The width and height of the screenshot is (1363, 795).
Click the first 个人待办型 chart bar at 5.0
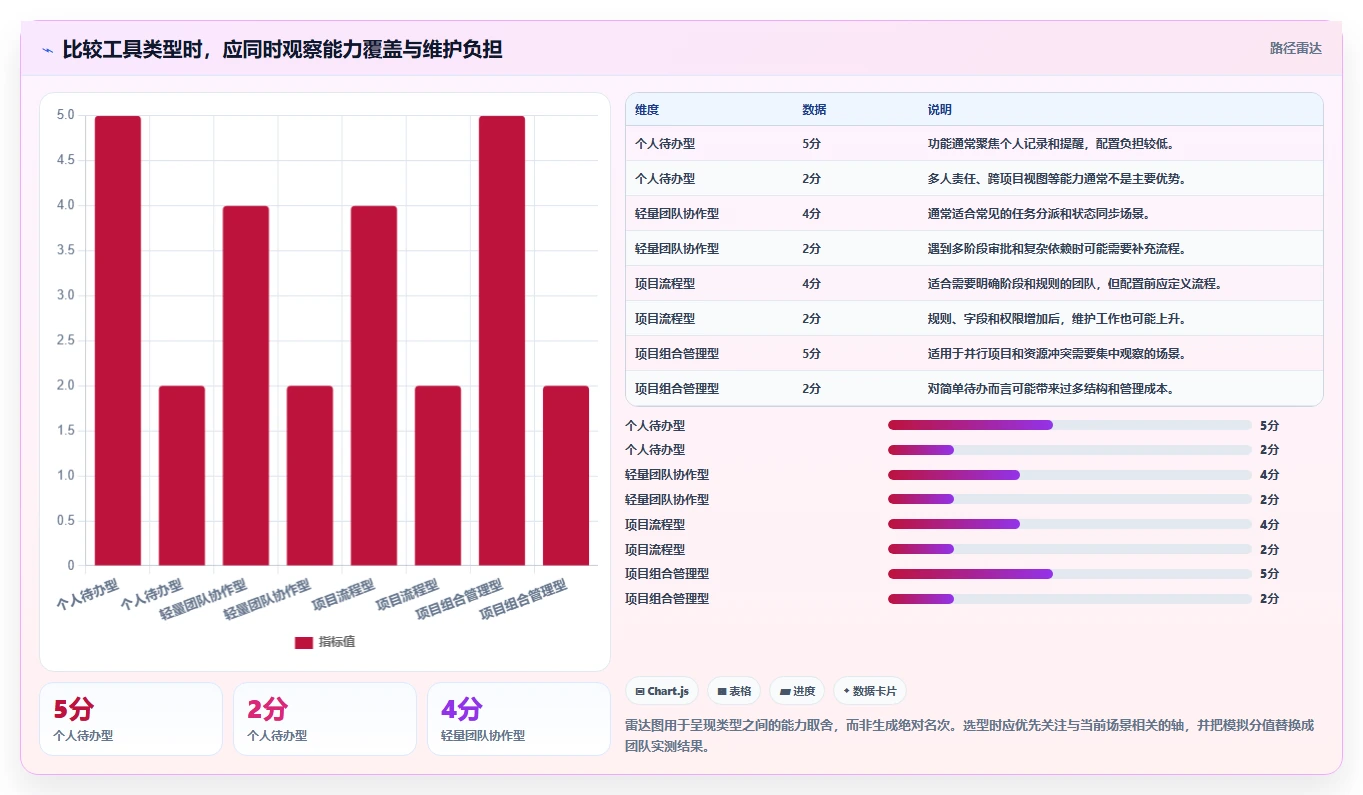[118, 341]
